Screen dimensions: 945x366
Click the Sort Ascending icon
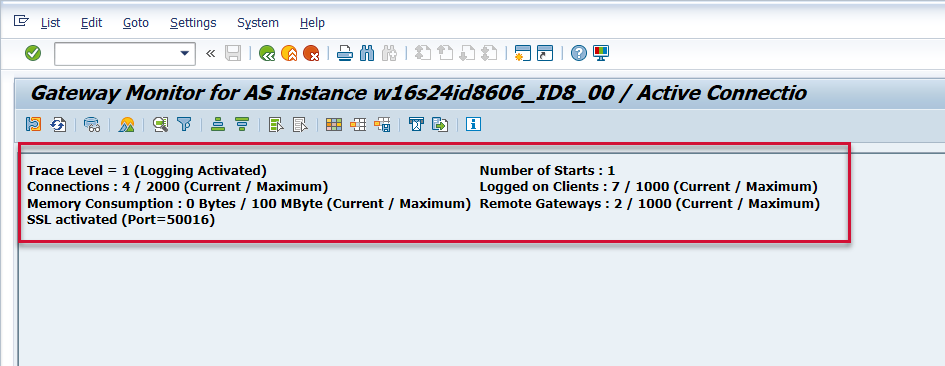click(218, 125)
